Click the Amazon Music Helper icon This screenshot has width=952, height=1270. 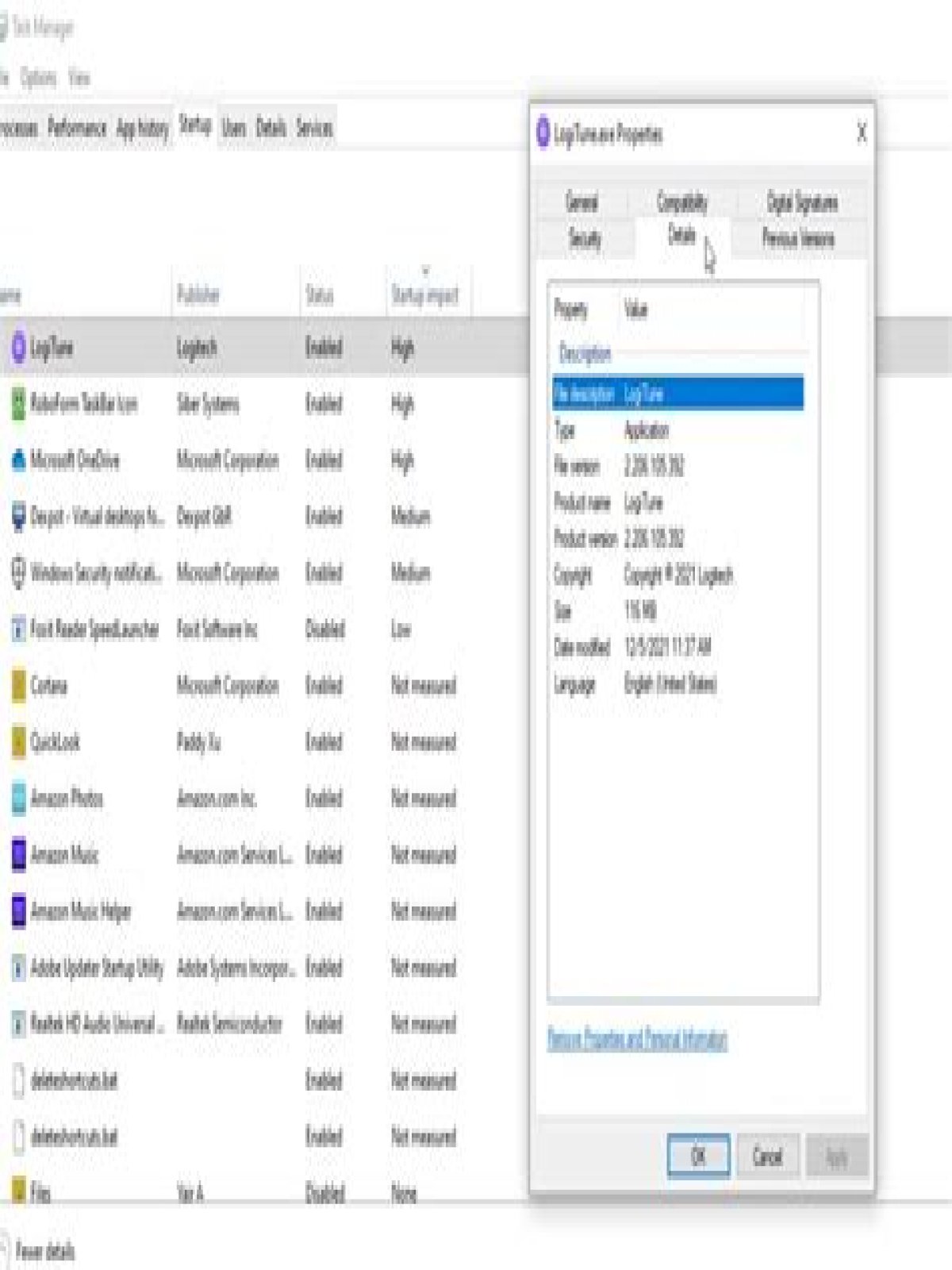point(18,911)
